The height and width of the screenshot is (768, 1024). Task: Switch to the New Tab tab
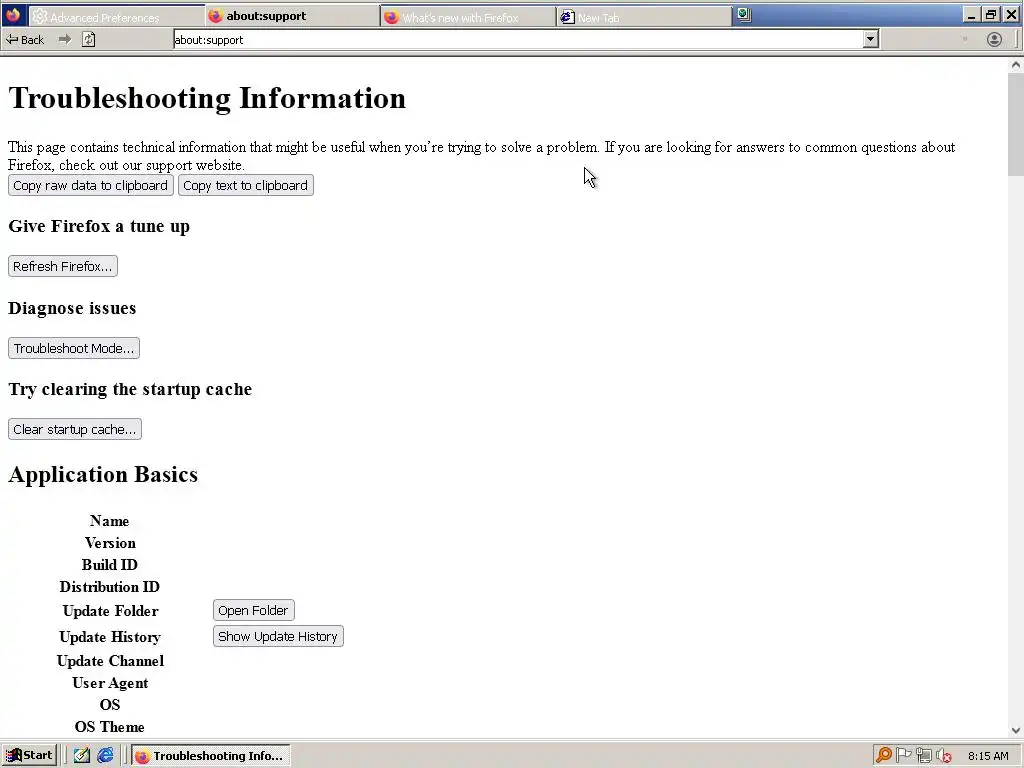(x=644, y=17)
